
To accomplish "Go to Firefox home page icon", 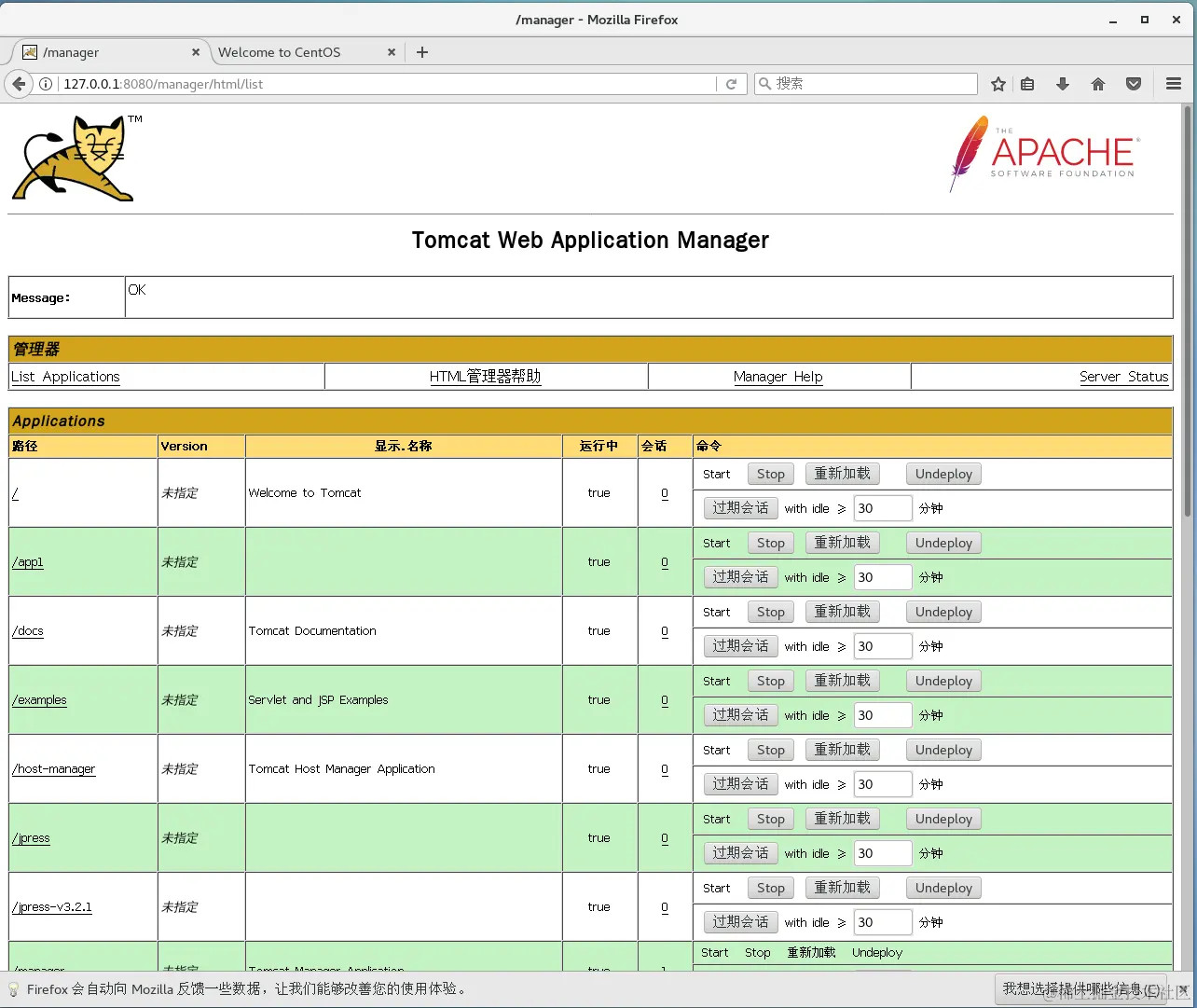I will coord(1098,84).
